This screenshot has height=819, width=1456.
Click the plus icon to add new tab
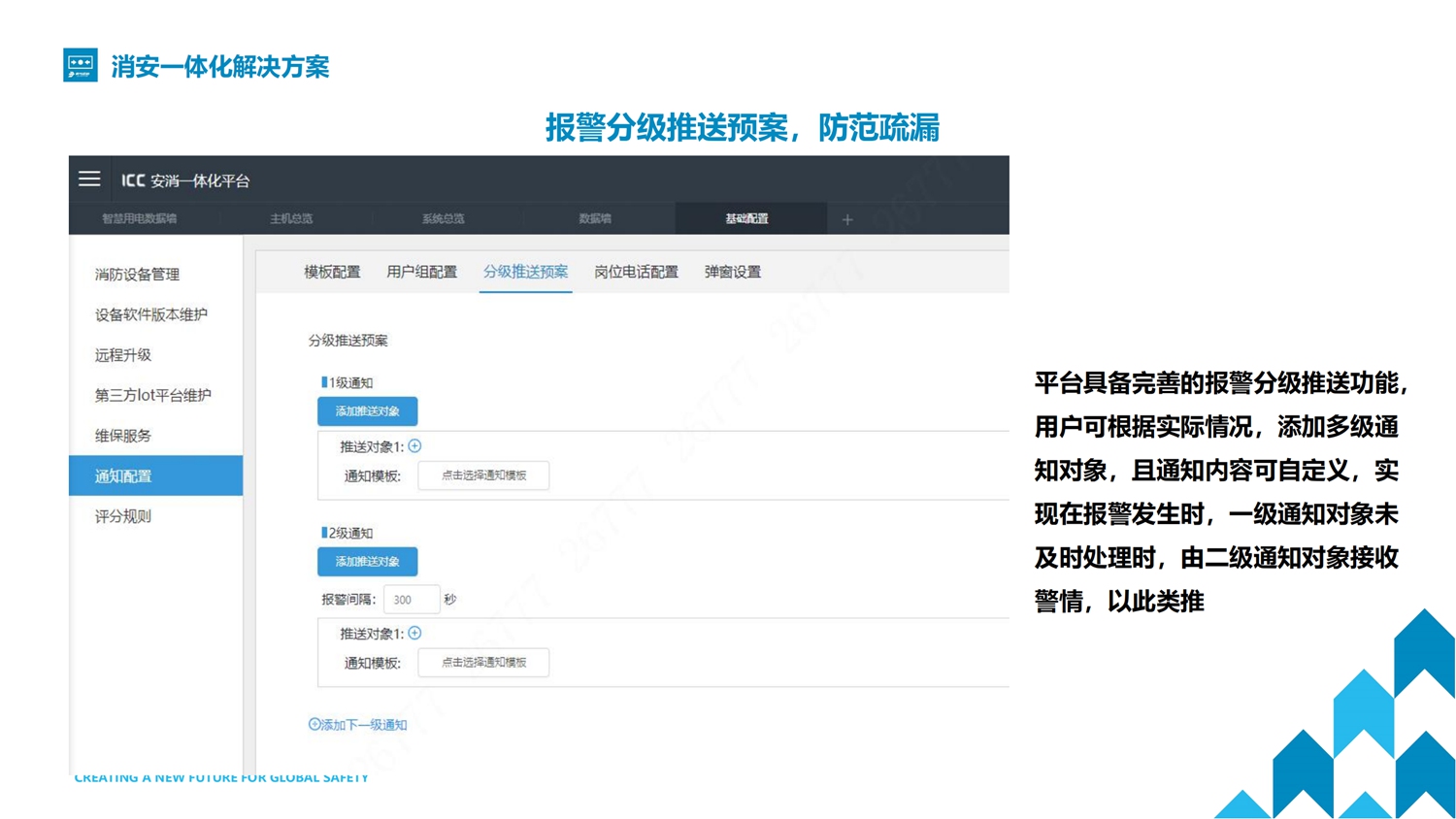(846, 220)
